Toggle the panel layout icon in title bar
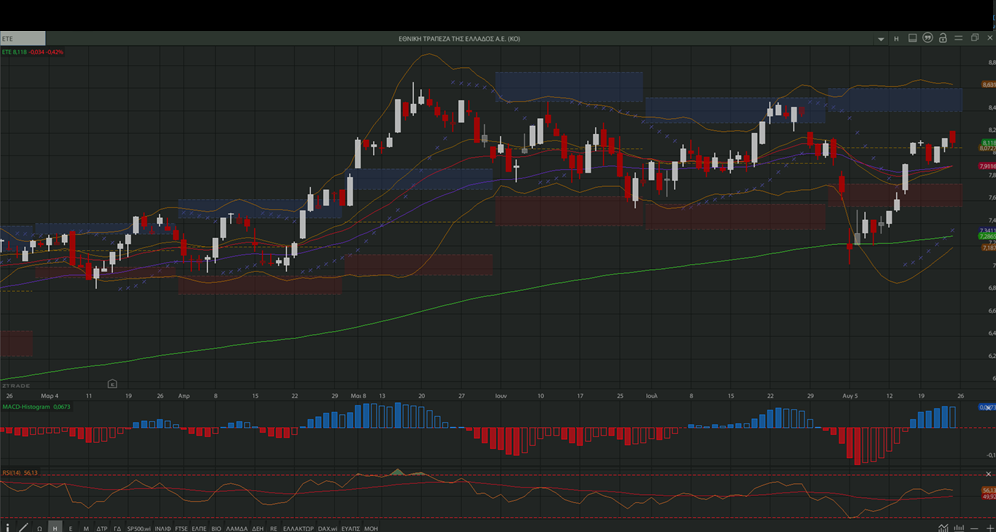This screenshot has width=996, height=532. coord(913,38)
